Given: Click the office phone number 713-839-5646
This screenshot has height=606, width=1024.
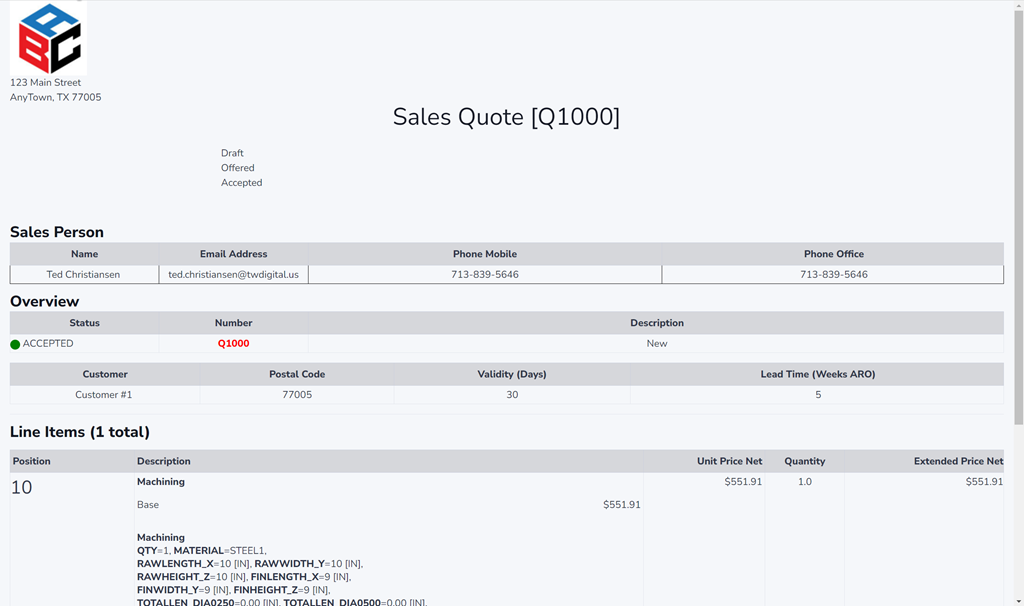Looking at the screenshot, I should click(x=833, y=274).
